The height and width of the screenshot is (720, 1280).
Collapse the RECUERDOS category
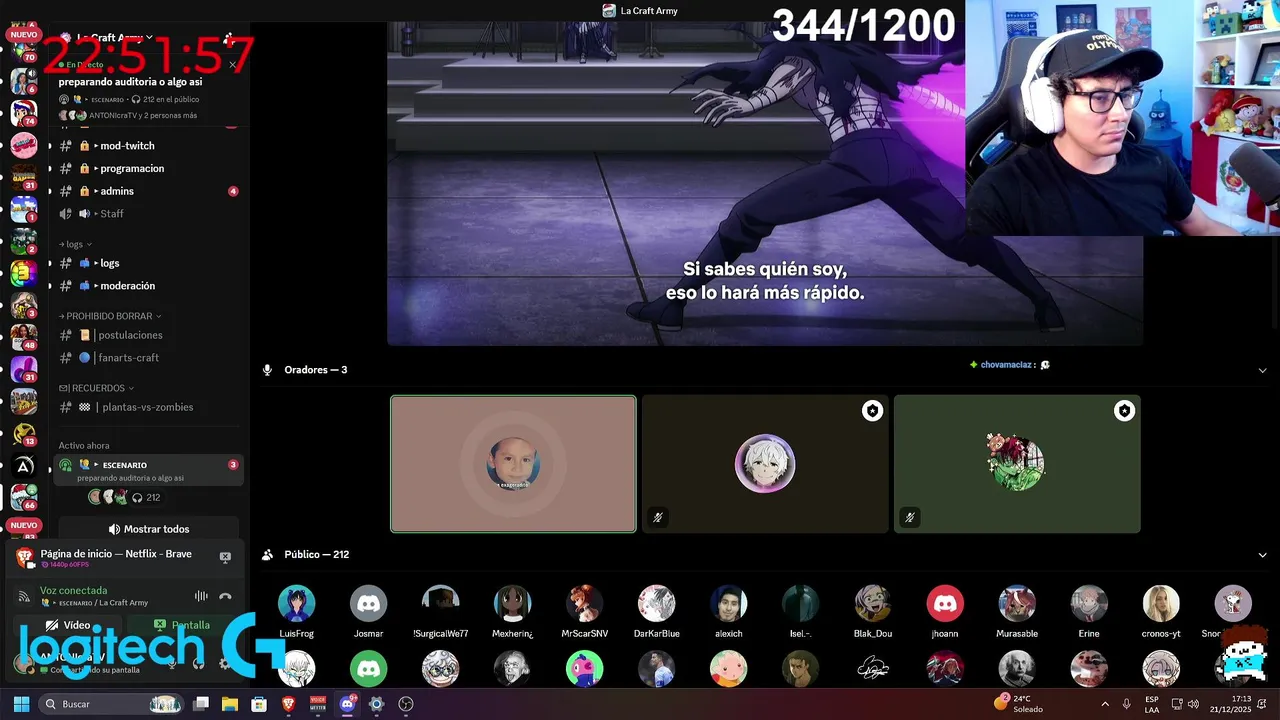[96, 388]
